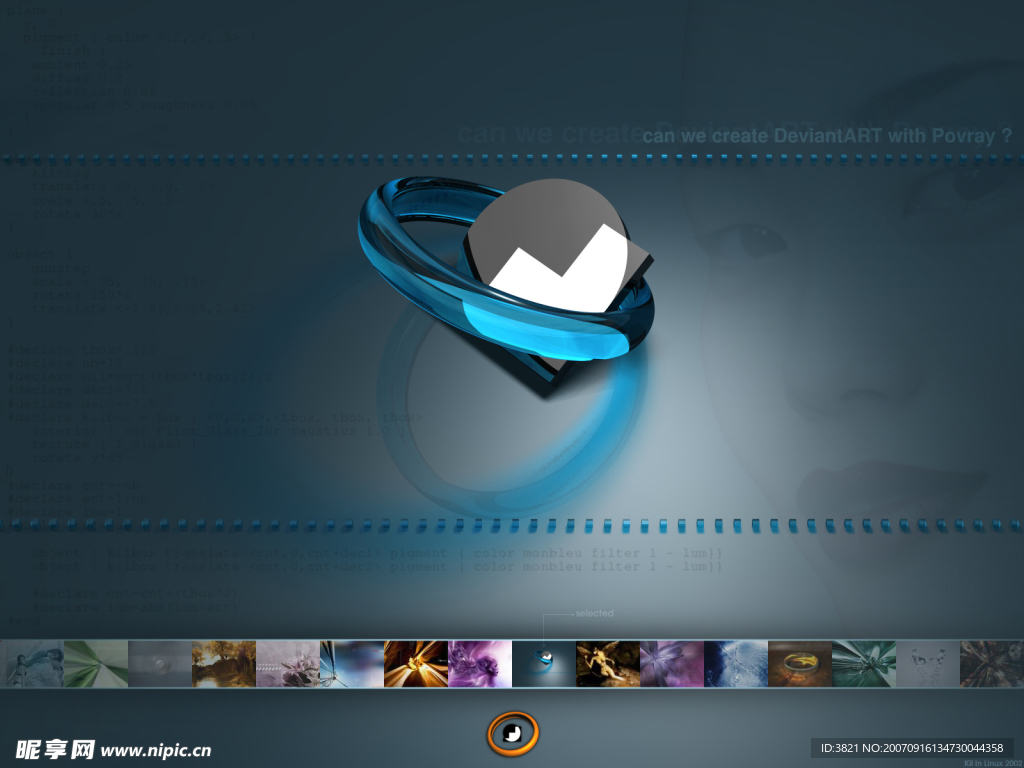Select the dark brown abstract thumbnail
The height and width of the screenshot is (768, 1024).
(992, 664)
